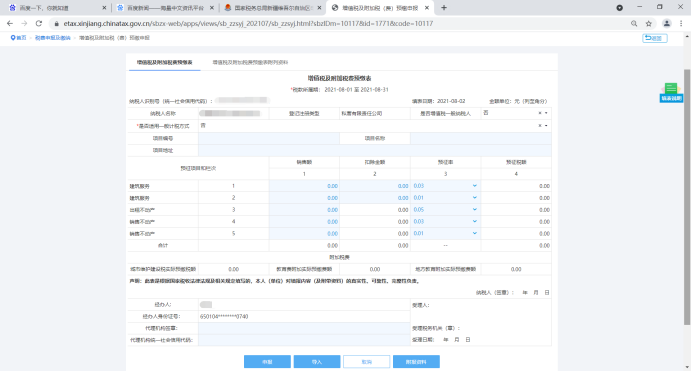Screen dimensions: 692x371
Task: Close the active VAT prepayment tab
Action: click(x=427, y=8)
